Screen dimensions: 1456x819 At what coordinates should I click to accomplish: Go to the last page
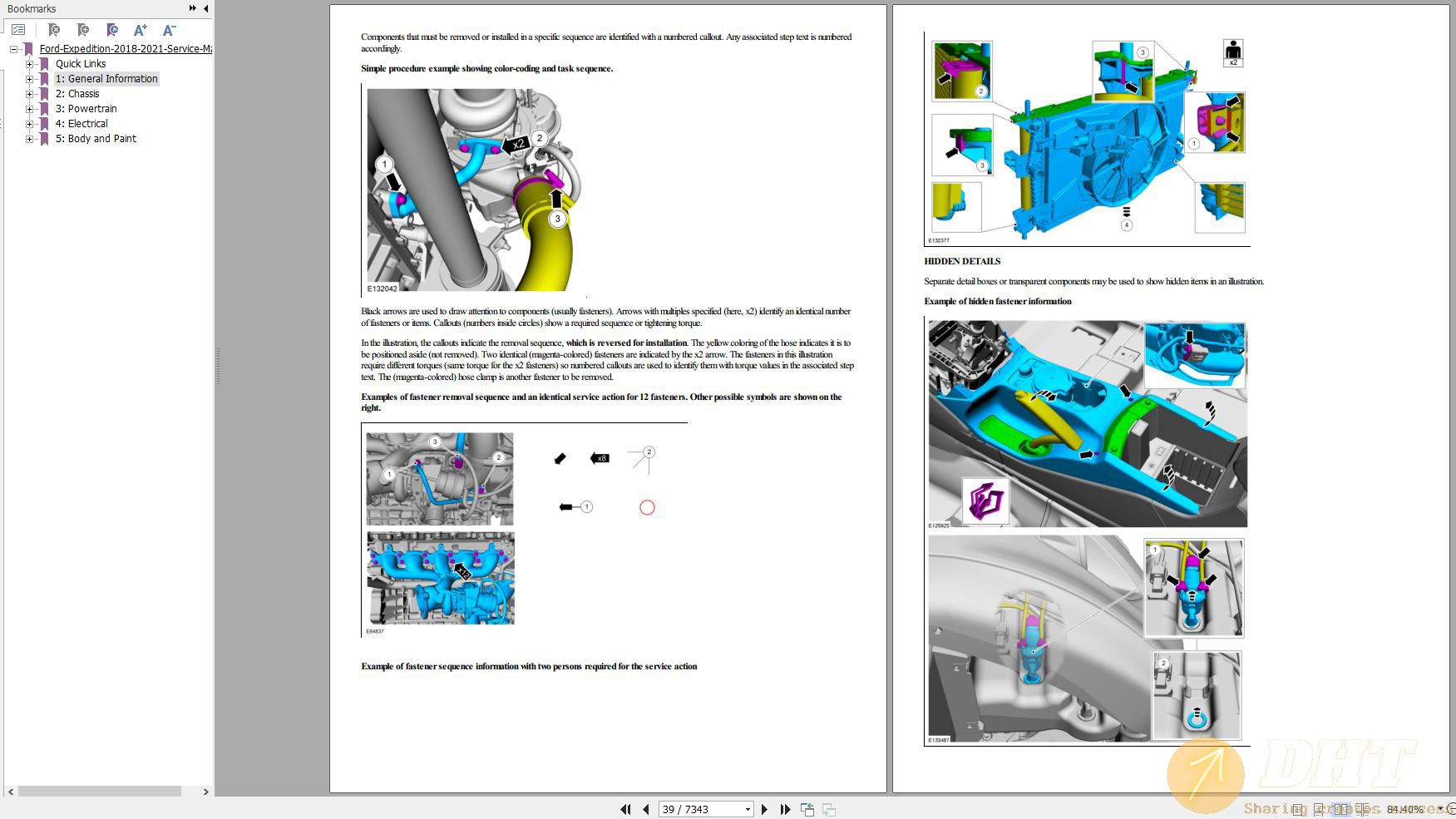785,809
